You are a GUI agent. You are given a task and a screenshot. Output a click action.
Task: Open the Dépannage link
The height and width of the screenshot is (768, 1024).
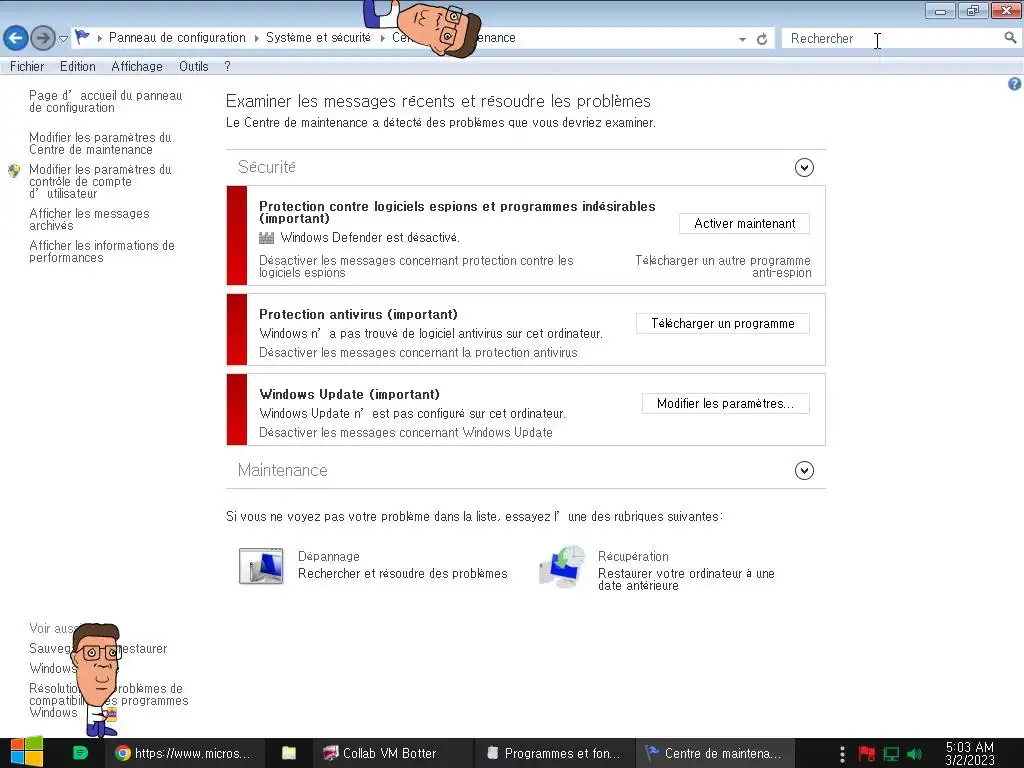tap(328, 556)
